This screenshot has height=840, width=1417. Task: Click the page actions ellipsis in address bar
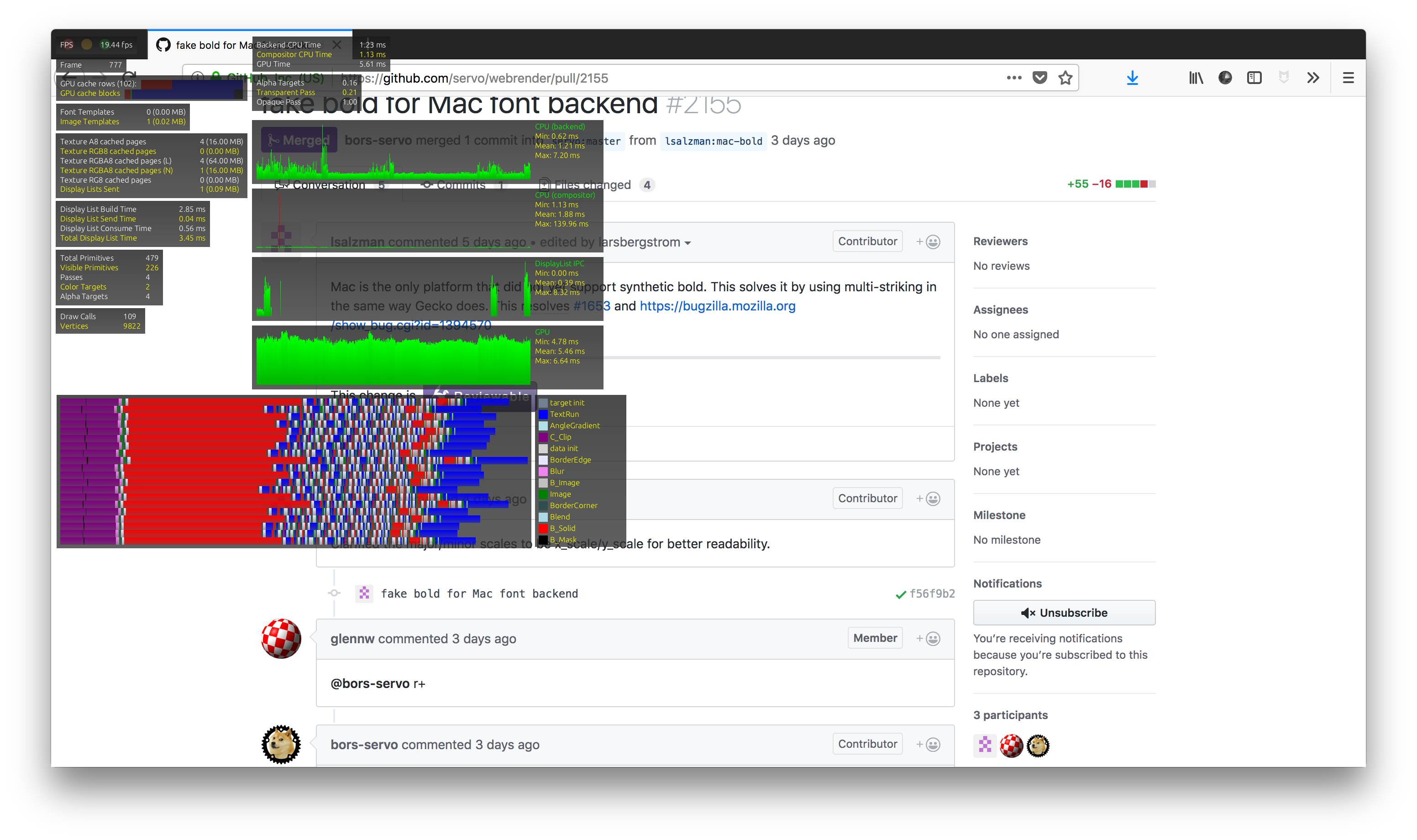tap(1013, 78)
